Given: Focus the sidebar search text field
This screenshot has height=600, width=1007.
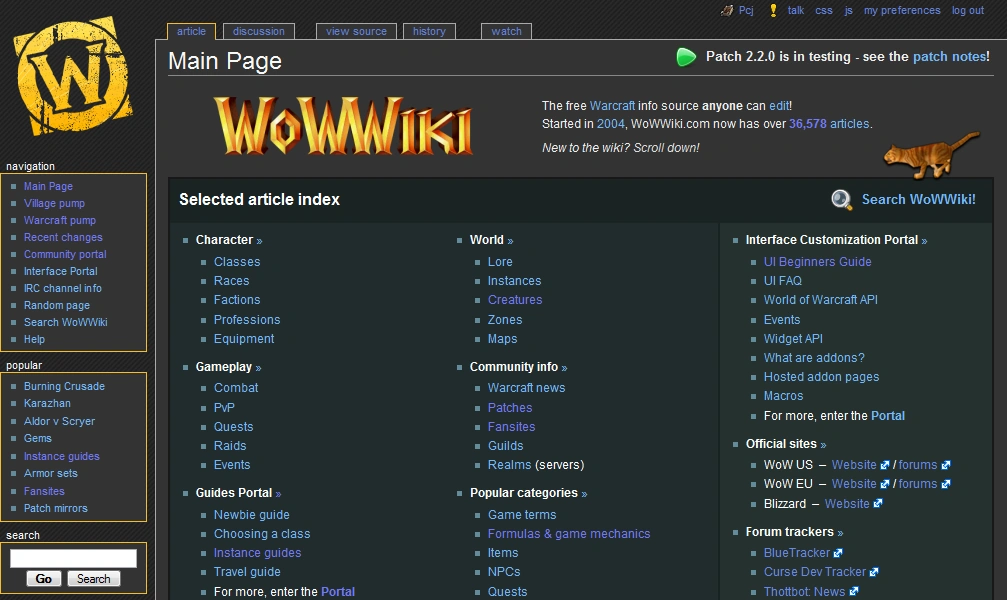Looking at the screenshot, I should (x=73, y=558).
